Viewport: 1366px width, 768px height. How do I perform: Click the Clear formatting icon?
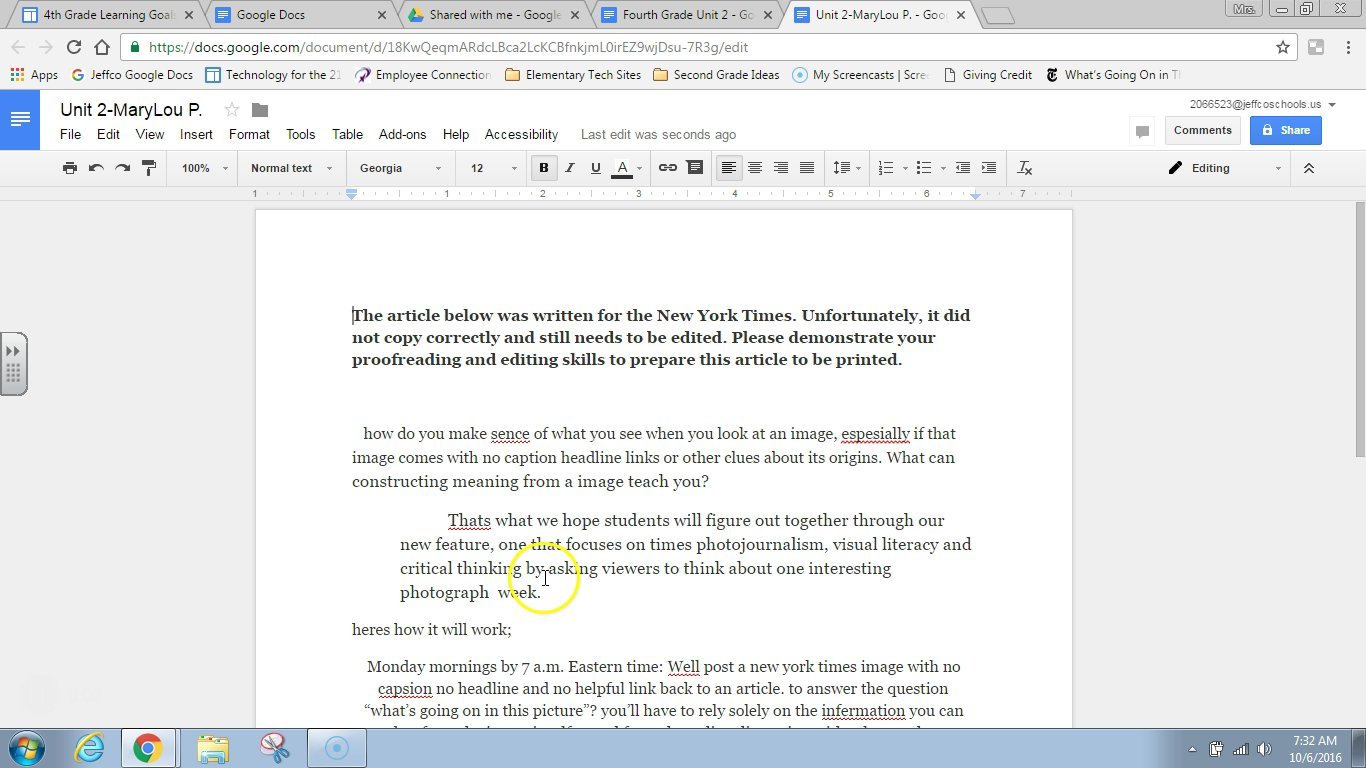click(1024, 168)
